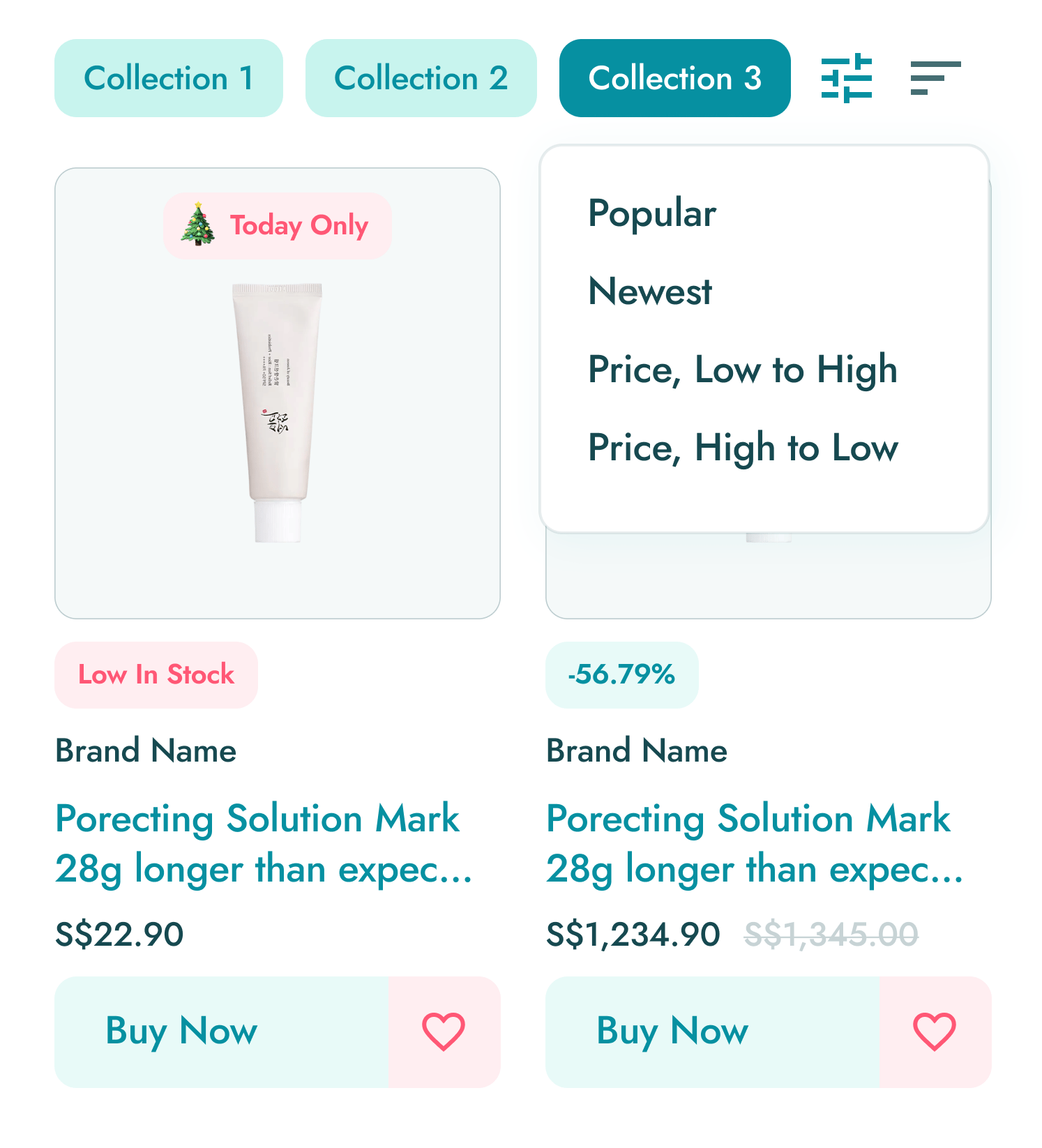Switch to Collection 2 tab

[x=421, y=78]
